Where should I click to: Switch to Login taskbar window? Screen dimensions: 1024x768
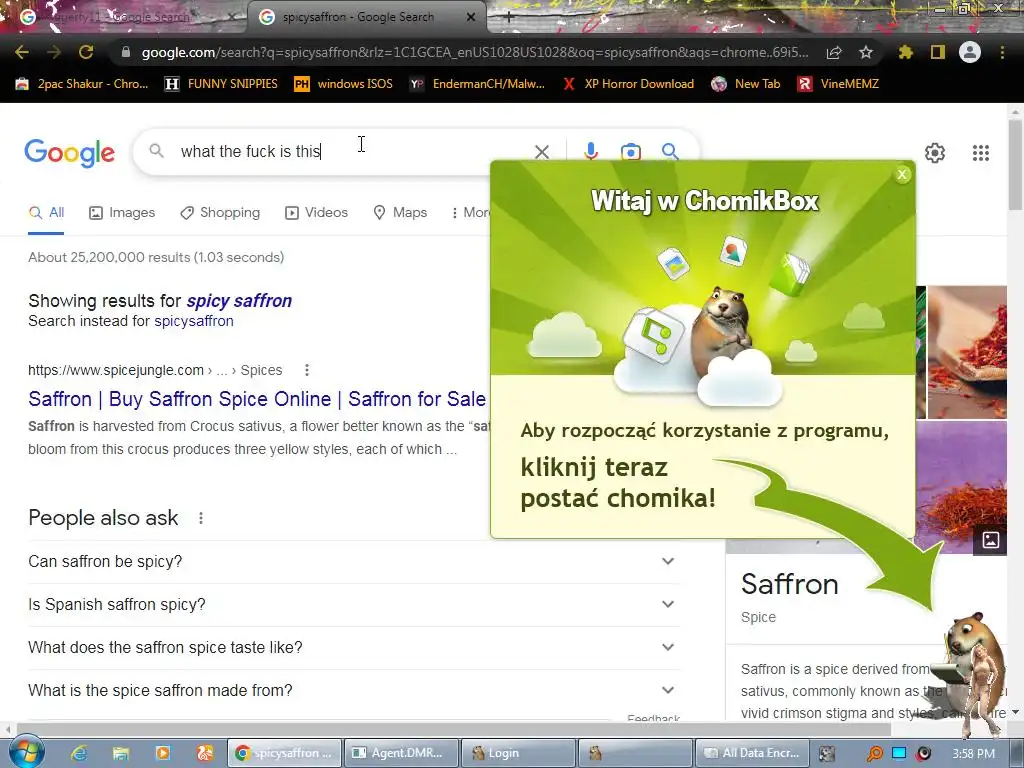point(519,753)
